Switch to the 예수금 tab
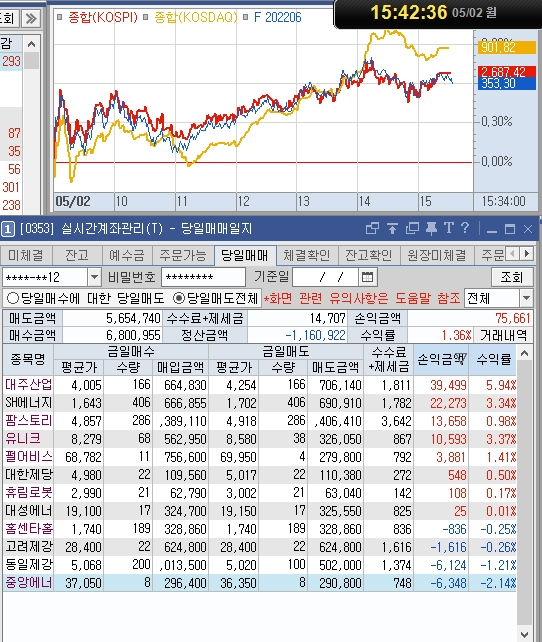Screen dimensions: 542x642 coord(126,255)
